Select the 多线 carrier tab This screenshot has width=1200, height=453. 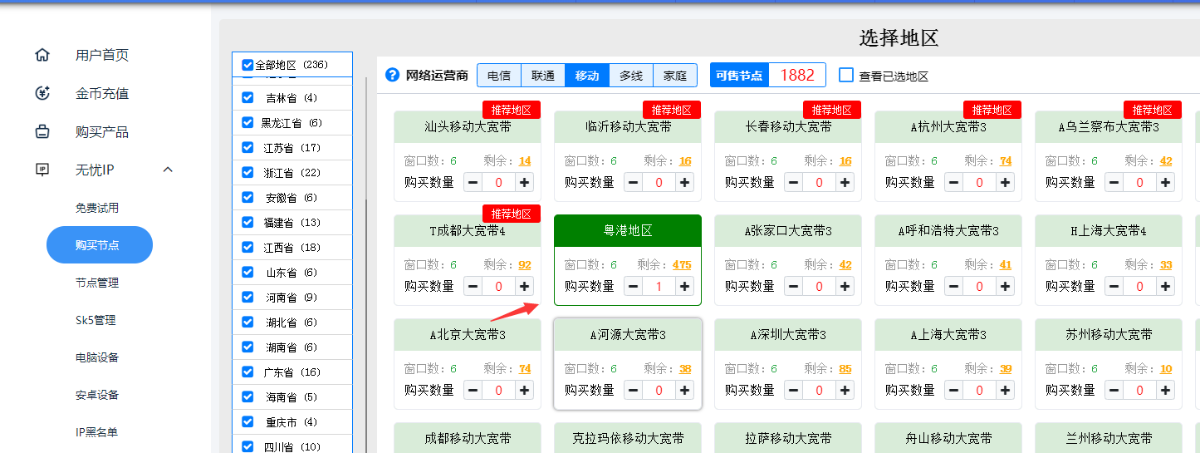(631, 75)
